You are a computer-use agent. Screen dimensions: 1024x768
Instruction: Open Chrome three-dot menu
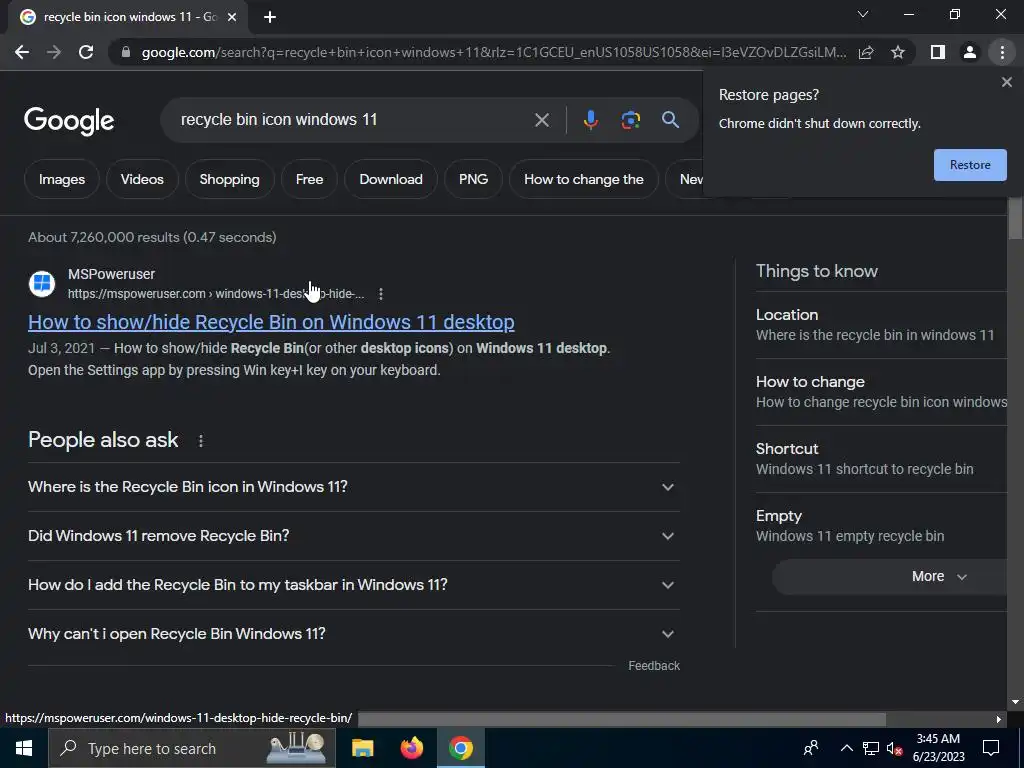click(1002, 52)
